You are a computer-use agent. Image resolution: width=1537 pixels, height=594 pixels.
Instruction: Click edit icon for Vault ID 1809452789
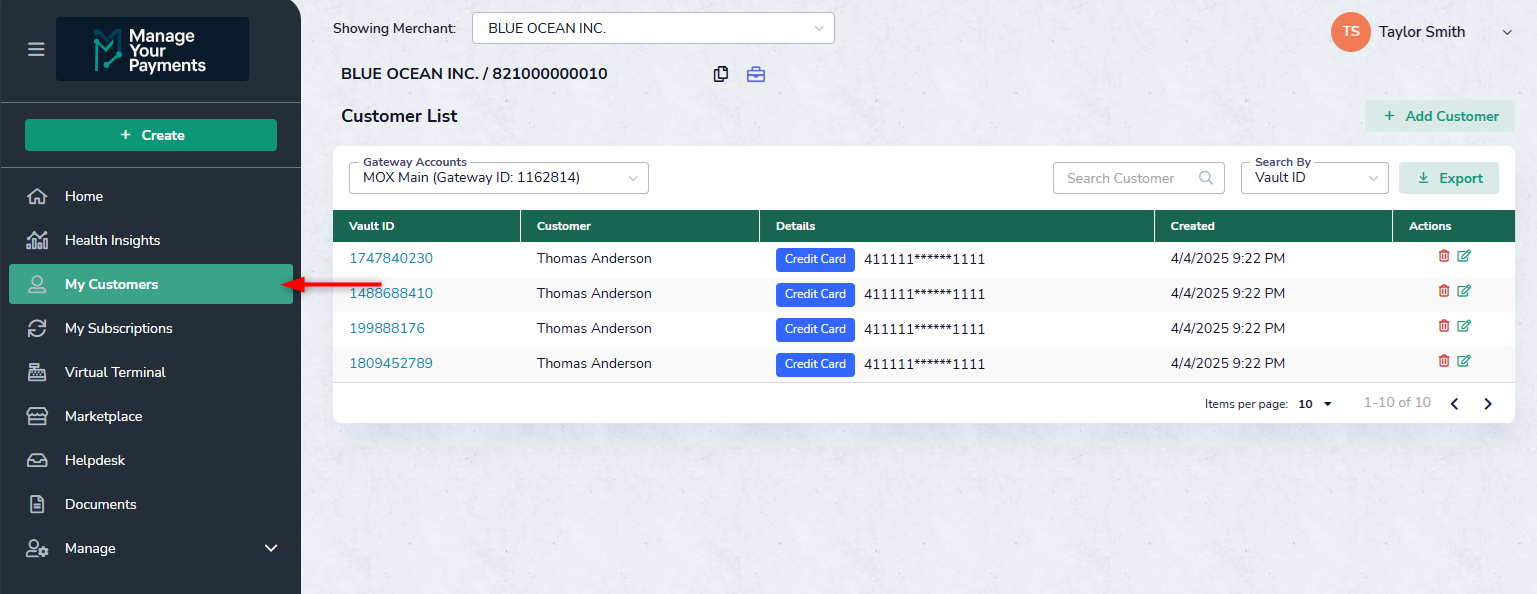pos(1464,361)
